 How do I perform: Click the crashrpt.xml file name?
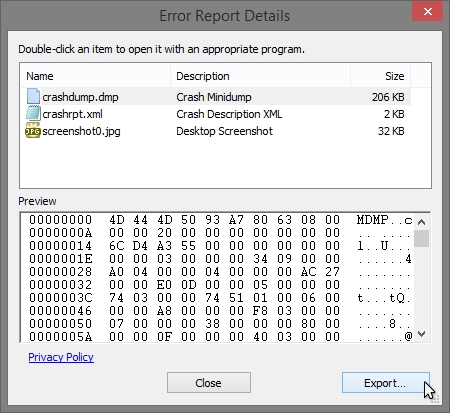pos(73,114)
